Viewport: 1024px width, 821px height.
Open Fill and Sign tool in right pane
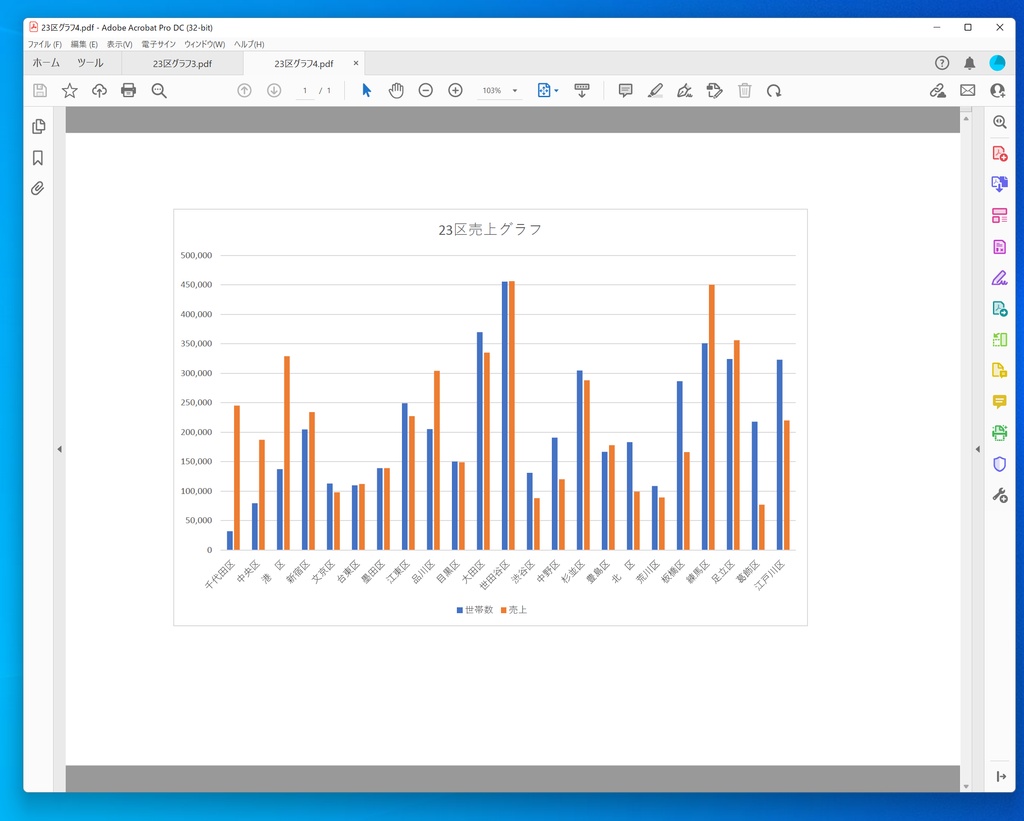tap(1000, 278)
